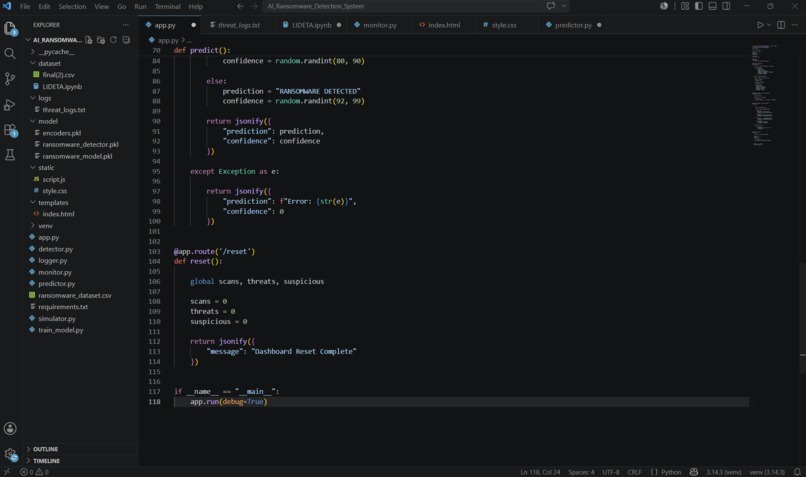Viewport: 806px width, 477px height.
Task: Open ransomware_detector.pkl file
Action: pyautogui.click(x=80, y=144)
